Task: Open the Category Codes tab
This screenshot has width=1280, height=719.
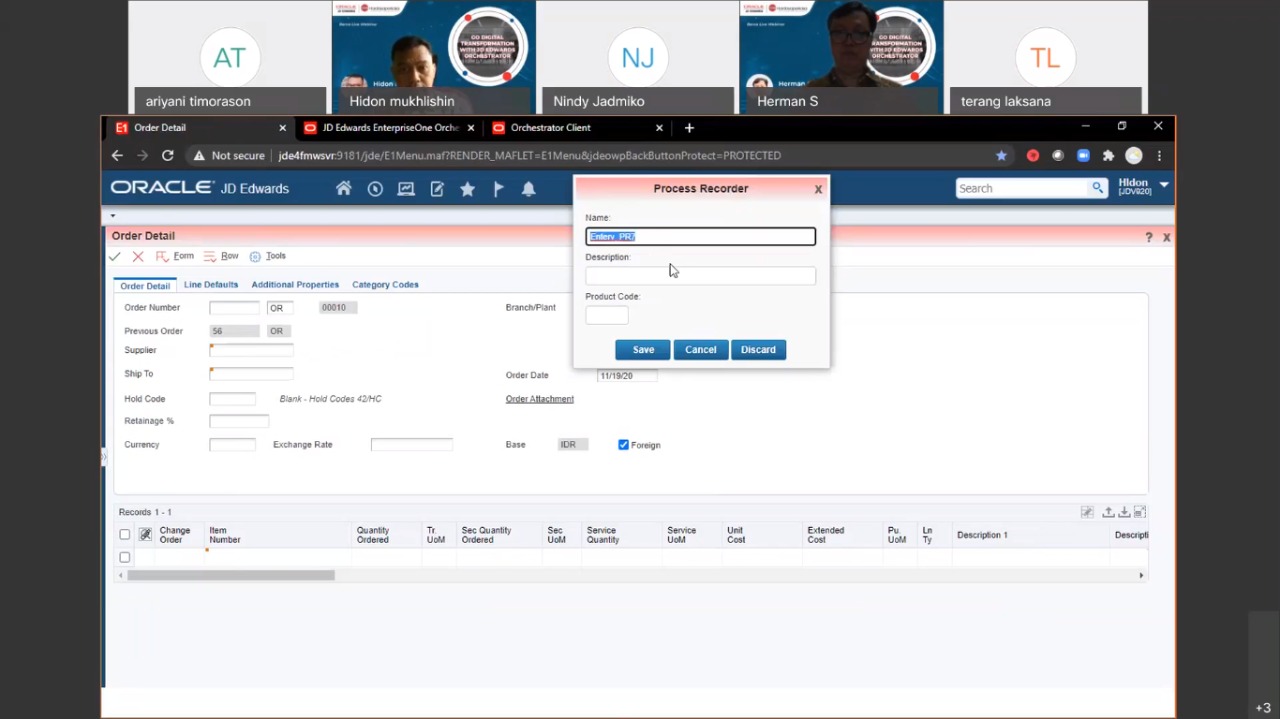Action: [385, 285]
